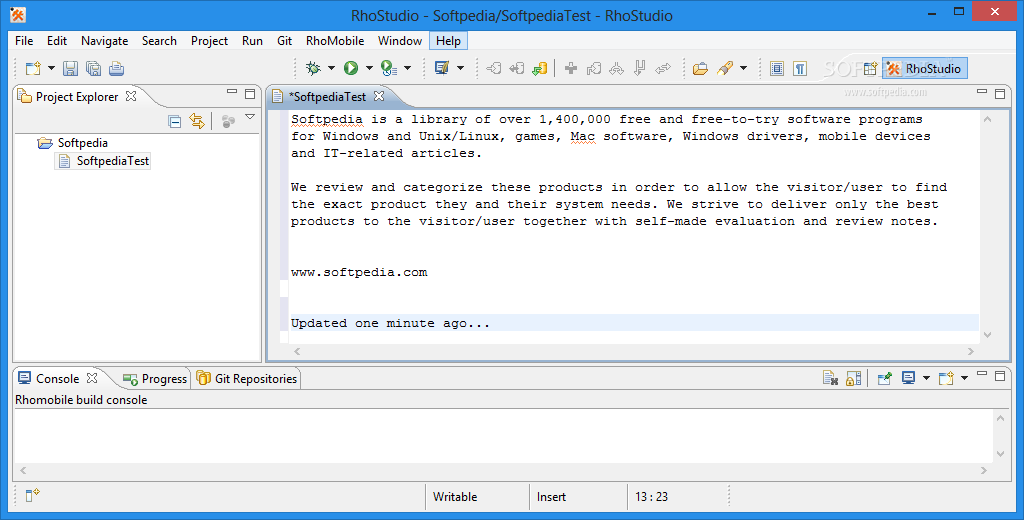The image size is (1024, 520).
Task: Open the Project menu
Action: [210, 41]
